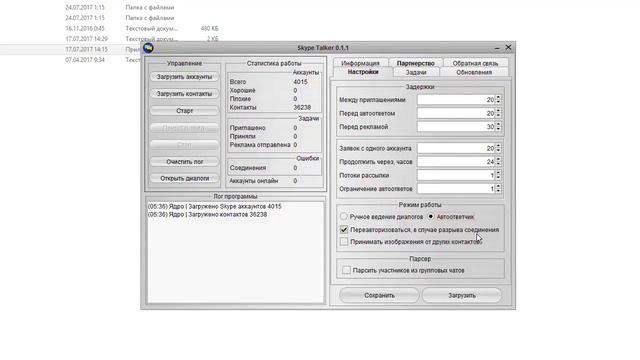Use the 'Продолжить через, часов' spinner arrows
This screenshot has width=640, height=360.
pyautogui.click(x=498, y=162)
